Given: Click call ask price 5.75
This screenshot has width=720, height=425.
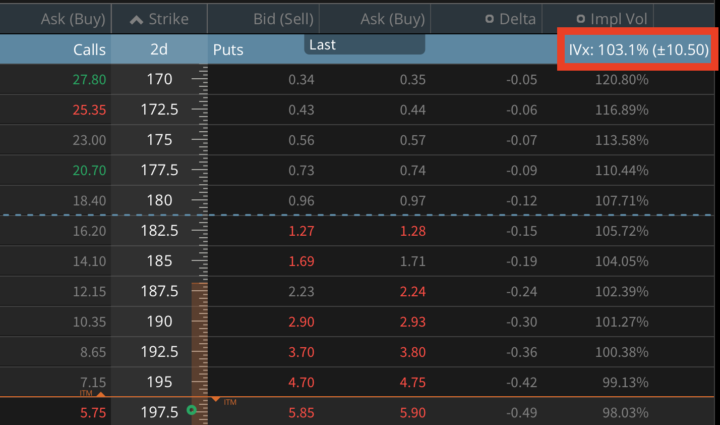Looking at the screenshot, I should point(93,413).
